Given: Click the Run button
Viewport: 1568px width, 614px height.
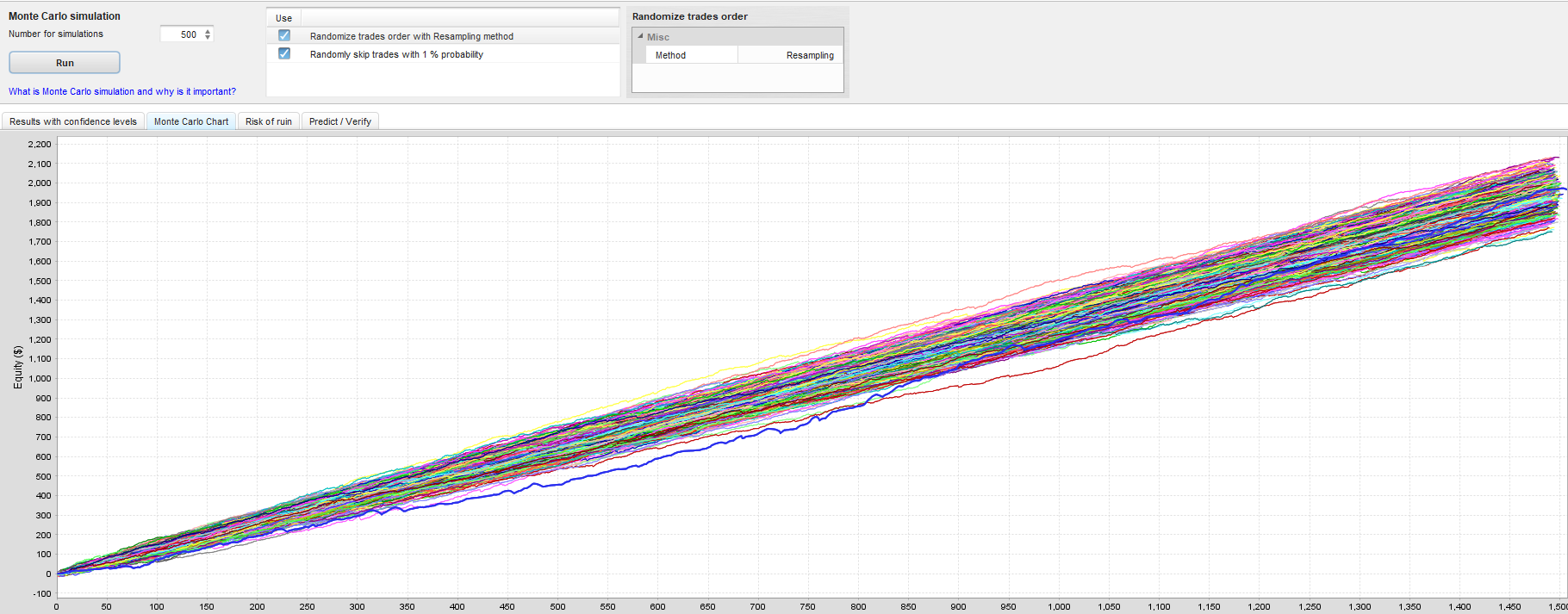Looking at the screenshot, I should pyautogui.click(x=65, y=63).
